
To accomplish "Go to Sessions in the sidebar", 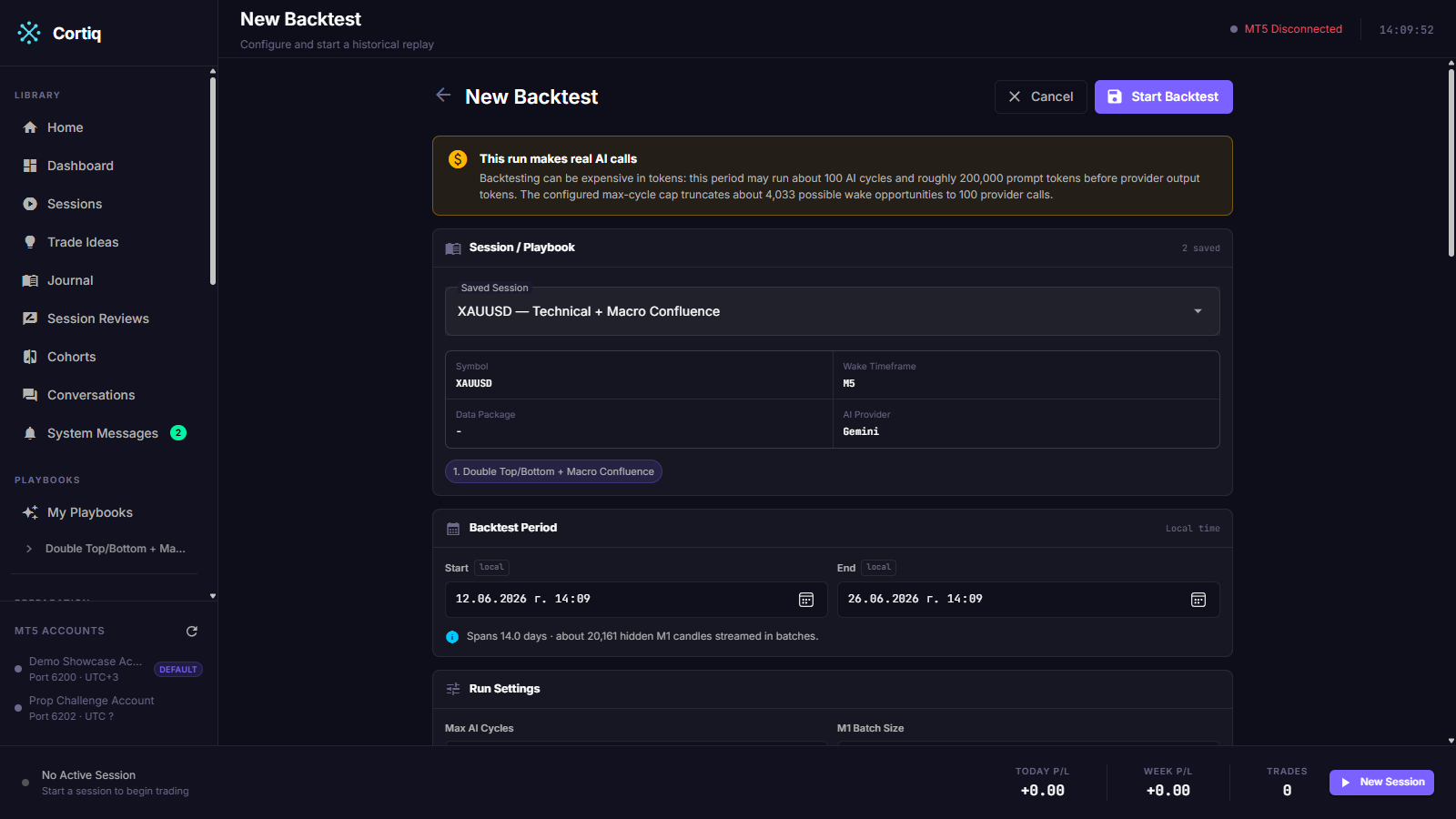I will (x=107, y=204).
